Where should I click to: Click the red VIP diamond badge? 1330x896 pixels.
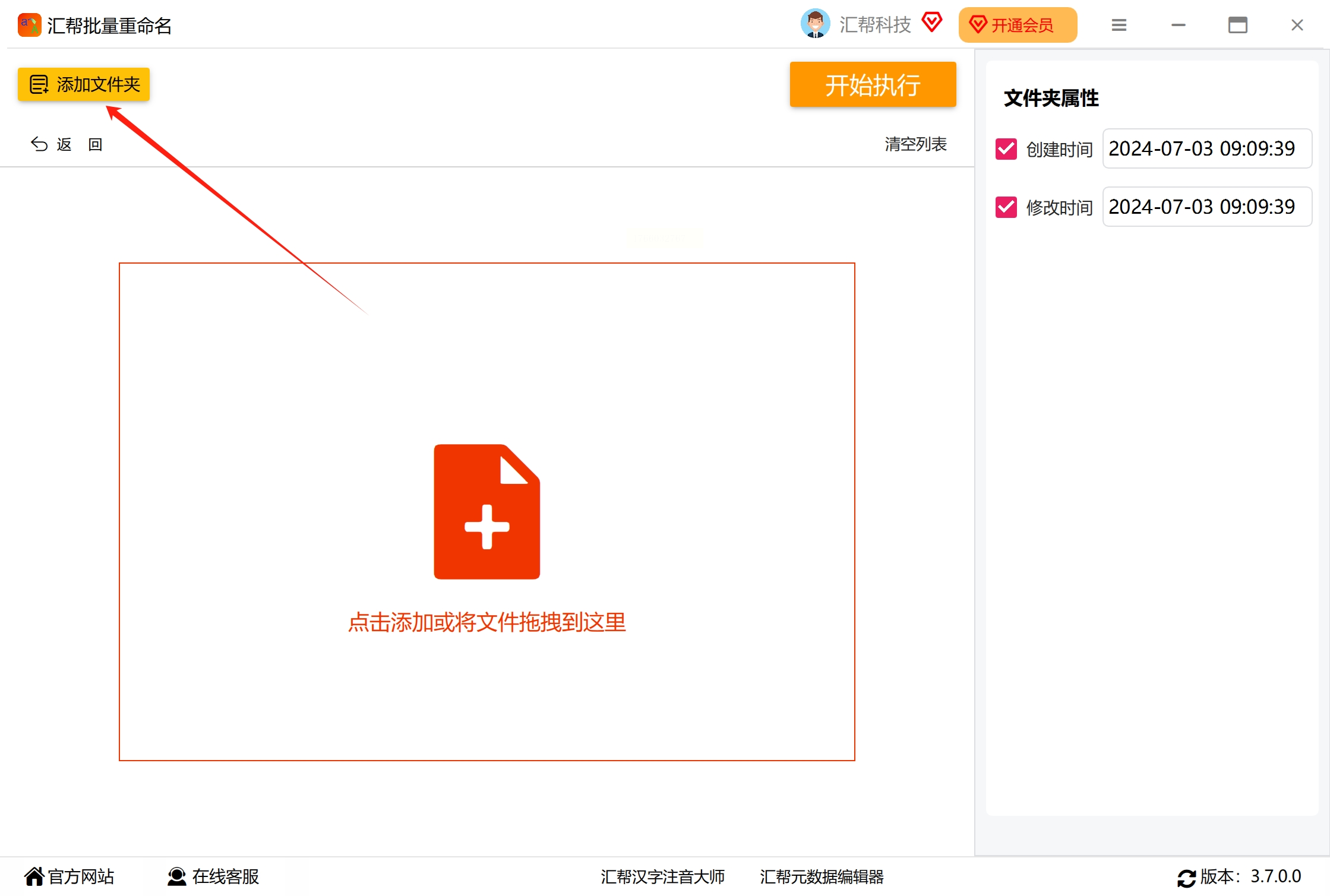click(x=931, y=23)
